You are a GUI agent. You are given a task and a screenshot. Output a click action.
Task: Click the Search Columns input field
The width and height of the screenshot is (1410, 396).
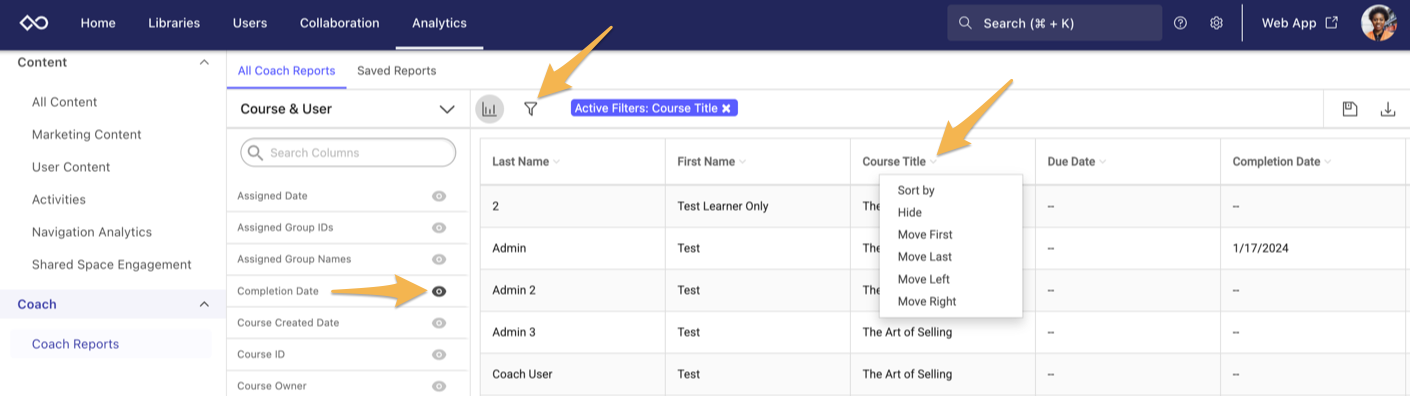point(348,152)
